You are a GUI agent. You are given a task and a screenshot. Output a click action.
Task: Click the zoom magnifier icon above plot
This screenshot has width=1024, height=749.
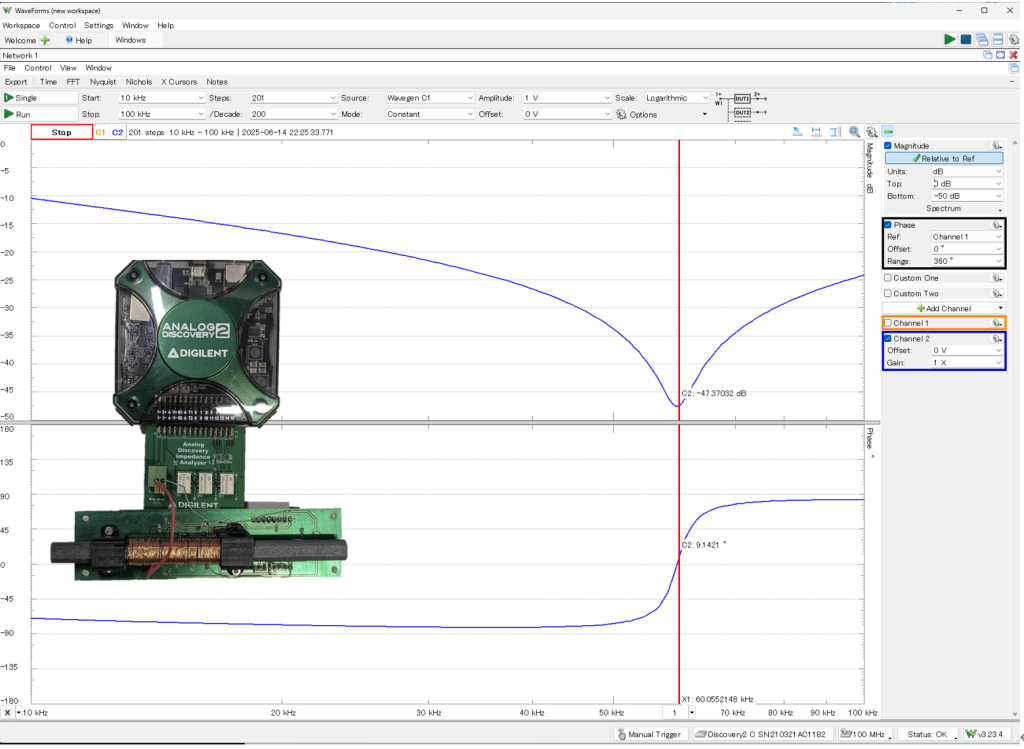[854, 132]
